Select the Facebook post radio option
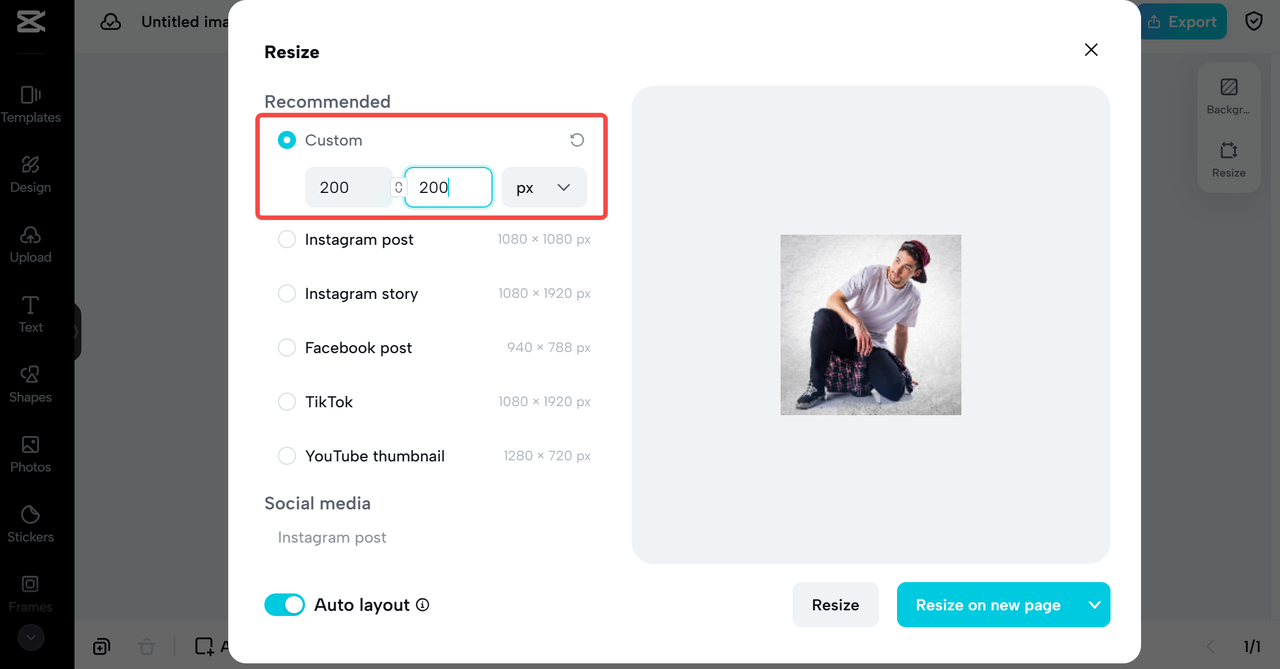 click(287, 348)
